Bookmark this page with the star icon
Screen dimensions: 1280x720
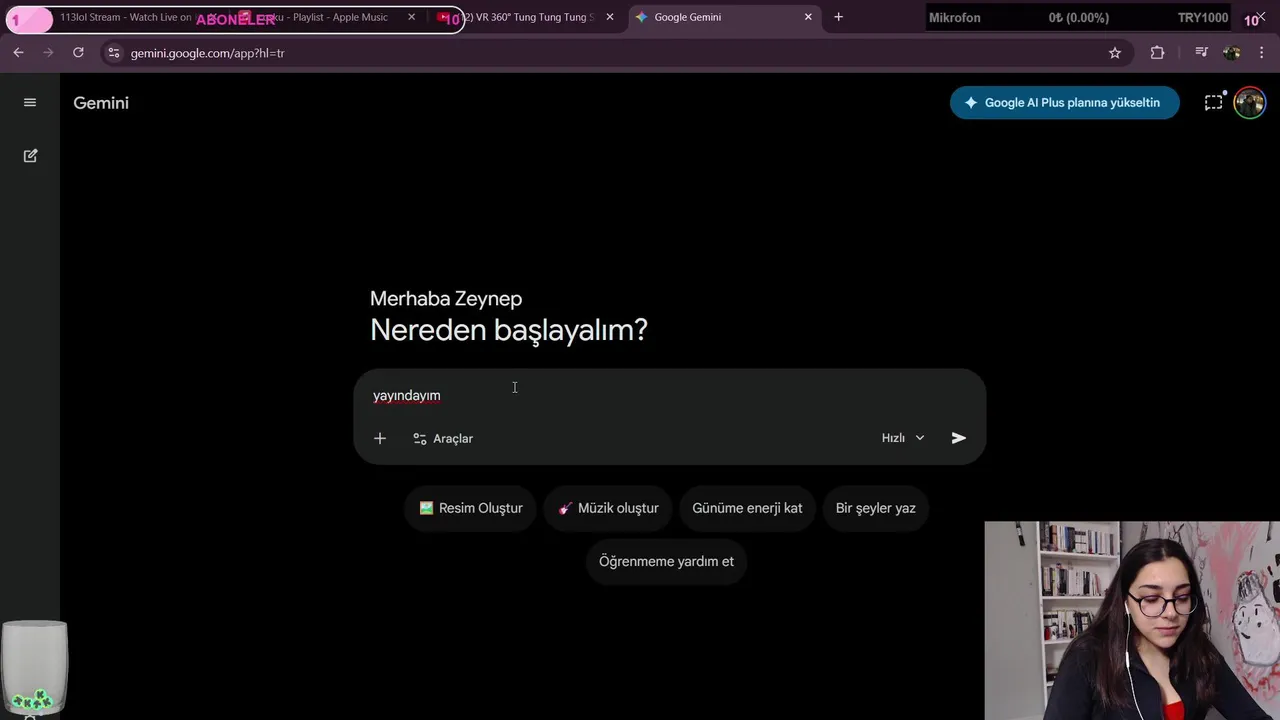pos(1115,53)
